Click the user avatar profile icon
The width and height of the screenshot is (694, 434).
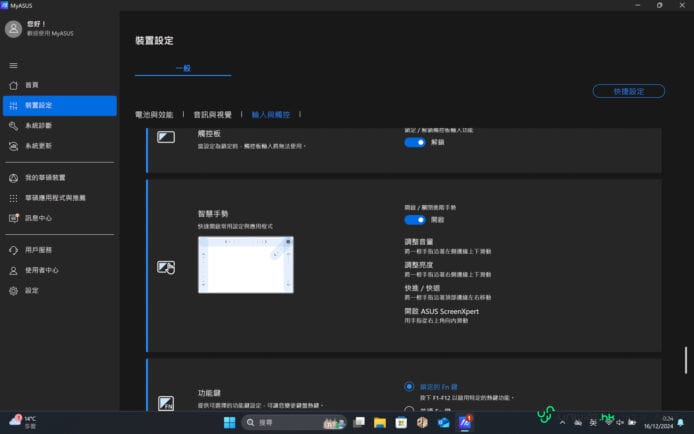(x=14, y=29)
